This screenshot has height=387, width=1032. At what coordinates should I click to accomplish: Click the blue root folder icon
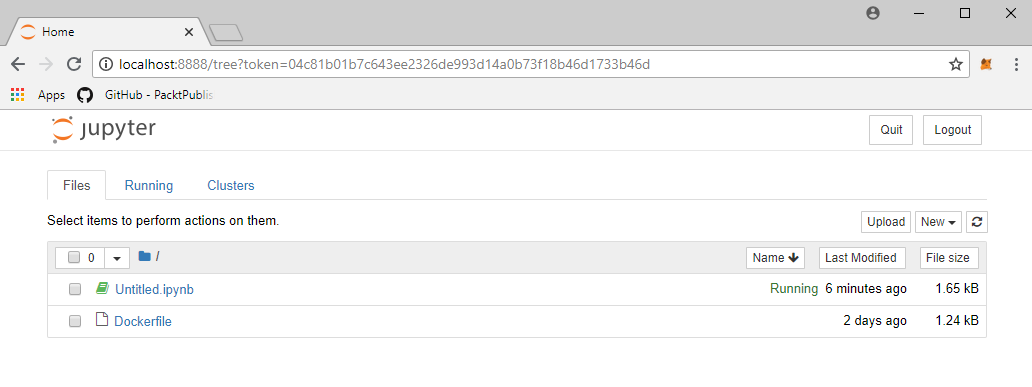[x=145, y=256]
